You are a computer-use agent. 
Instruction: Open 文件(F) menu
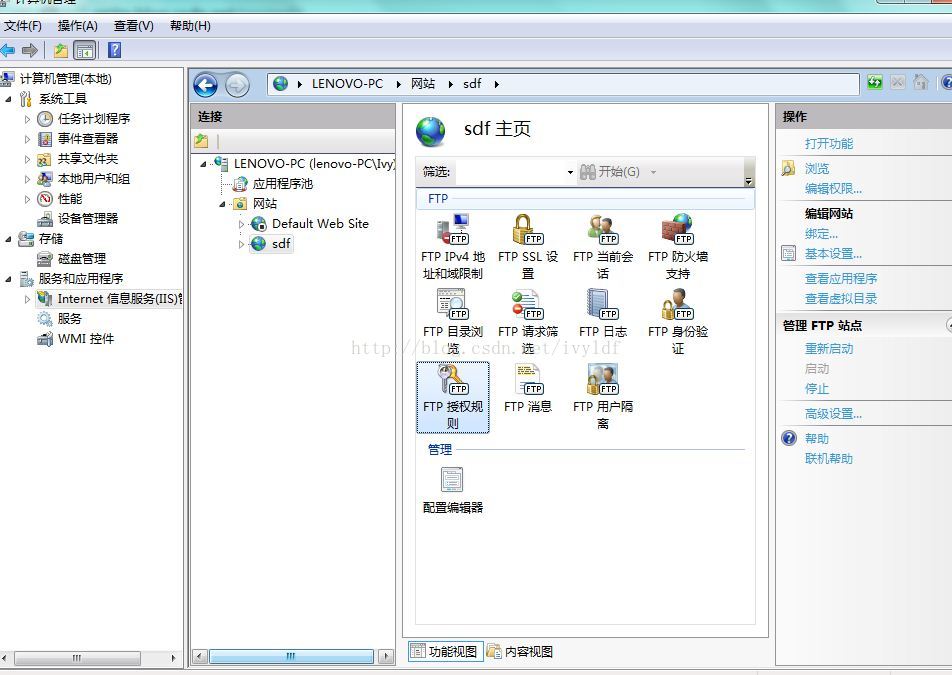click(x=23, y=25)
